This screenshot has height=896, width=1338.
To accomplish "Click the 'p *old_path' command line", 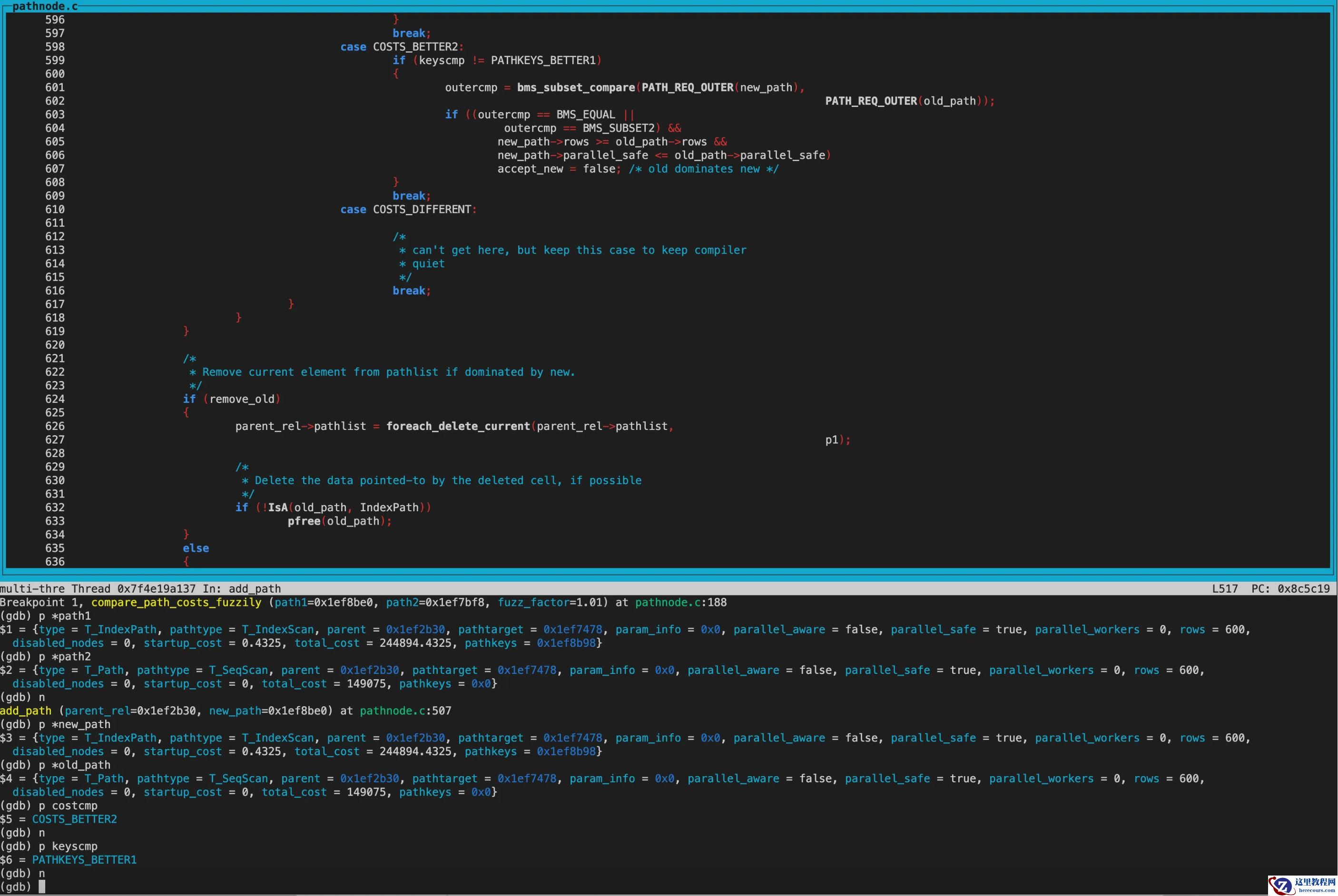I will coord(74,765).
